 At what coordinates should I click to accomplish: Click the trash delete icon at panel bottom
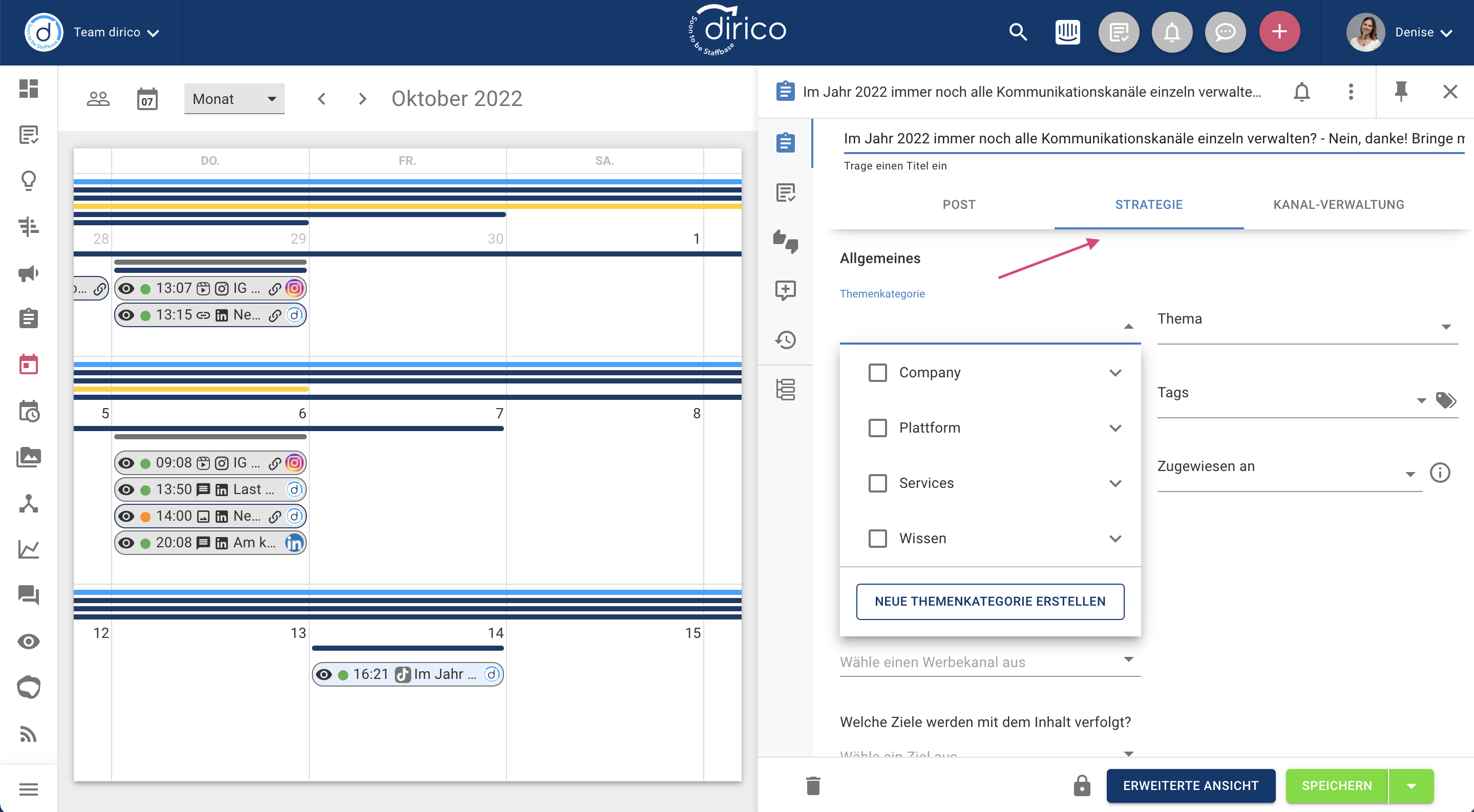[813, 786]
